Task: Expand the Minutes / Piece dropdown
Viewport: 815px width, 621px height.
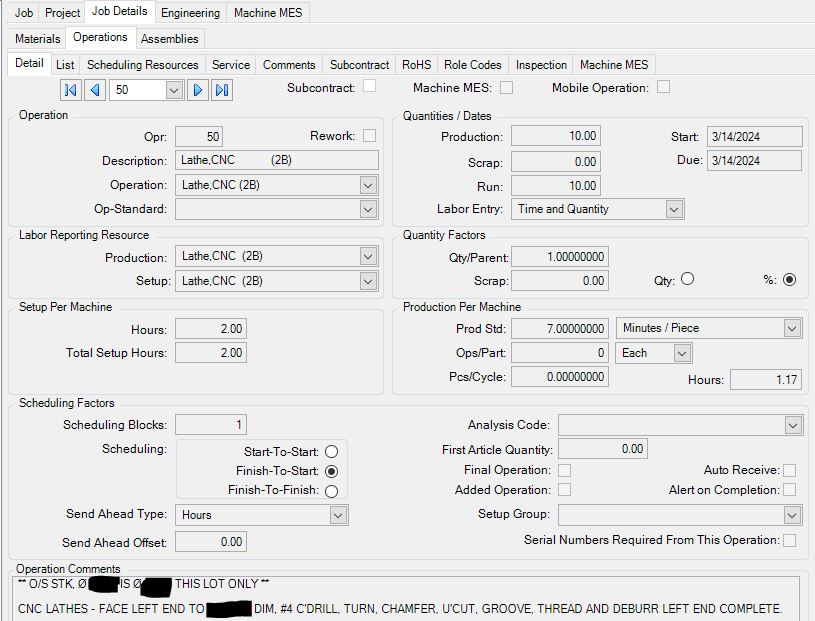Action: pos(792,328)
